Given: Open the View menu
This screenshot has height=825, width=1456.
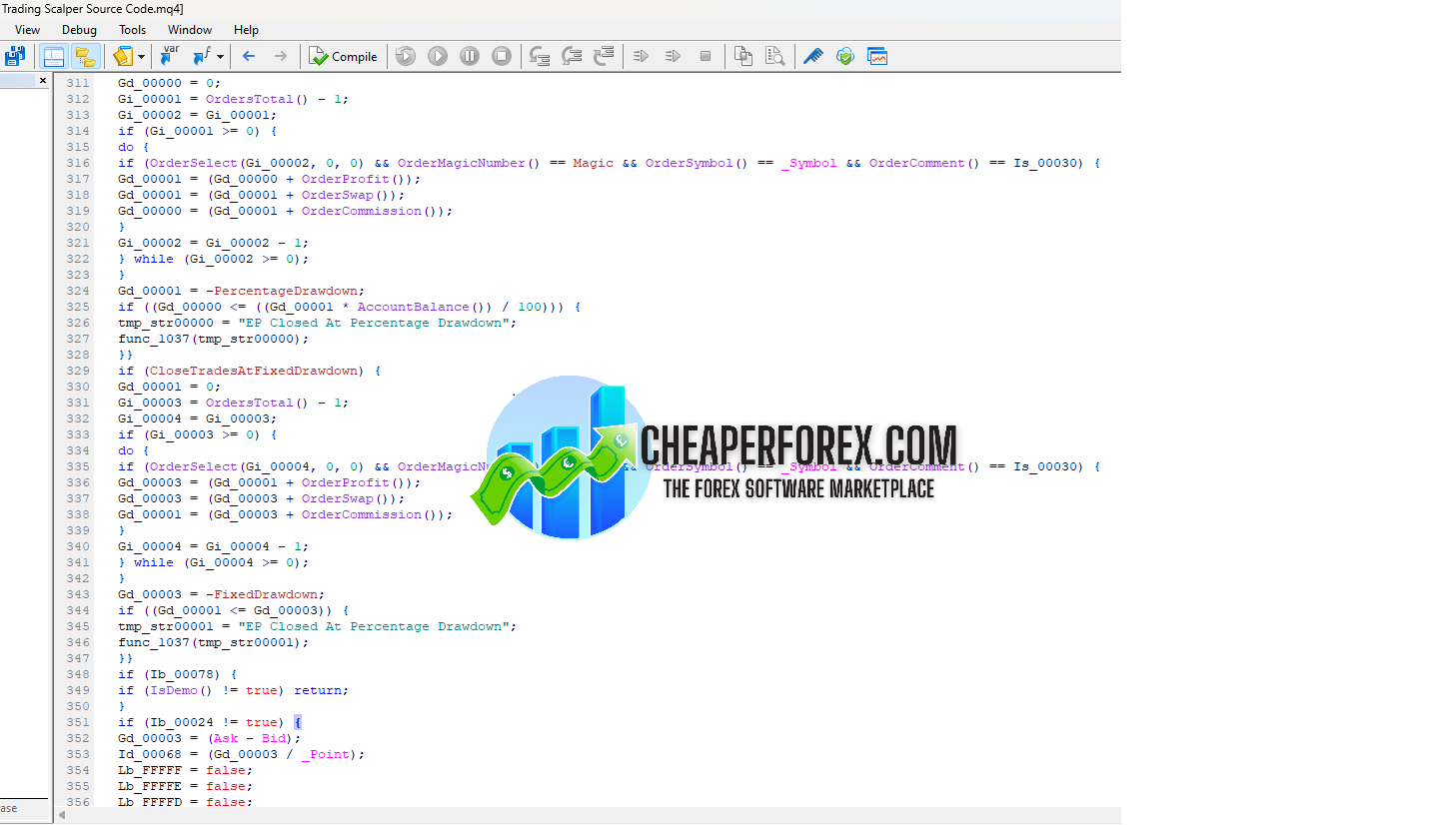Looking at the screenshot, I should point(28,30).
